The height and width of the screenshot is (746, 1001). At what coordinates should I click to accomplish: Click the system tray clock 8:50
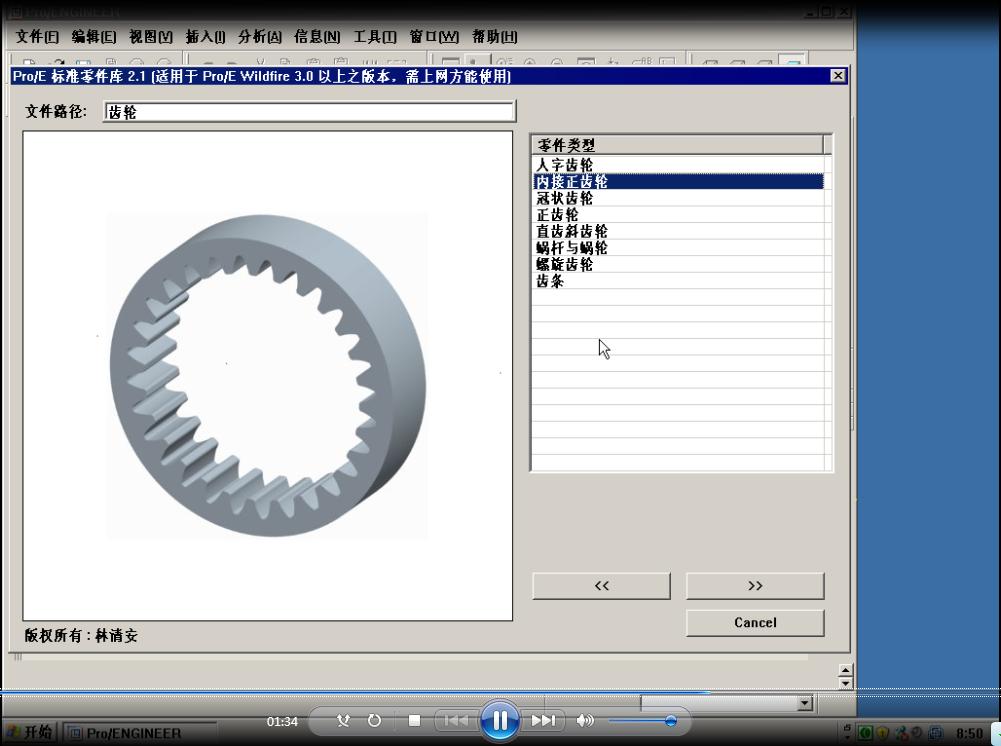[969, 733]
